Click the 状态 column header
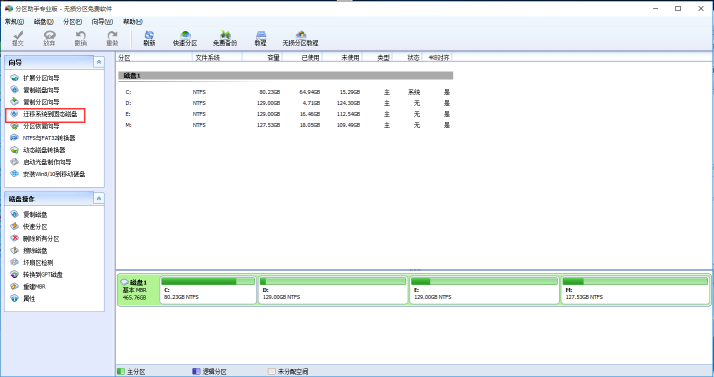Viewport: 714px width, 377px height. [408, 57]
